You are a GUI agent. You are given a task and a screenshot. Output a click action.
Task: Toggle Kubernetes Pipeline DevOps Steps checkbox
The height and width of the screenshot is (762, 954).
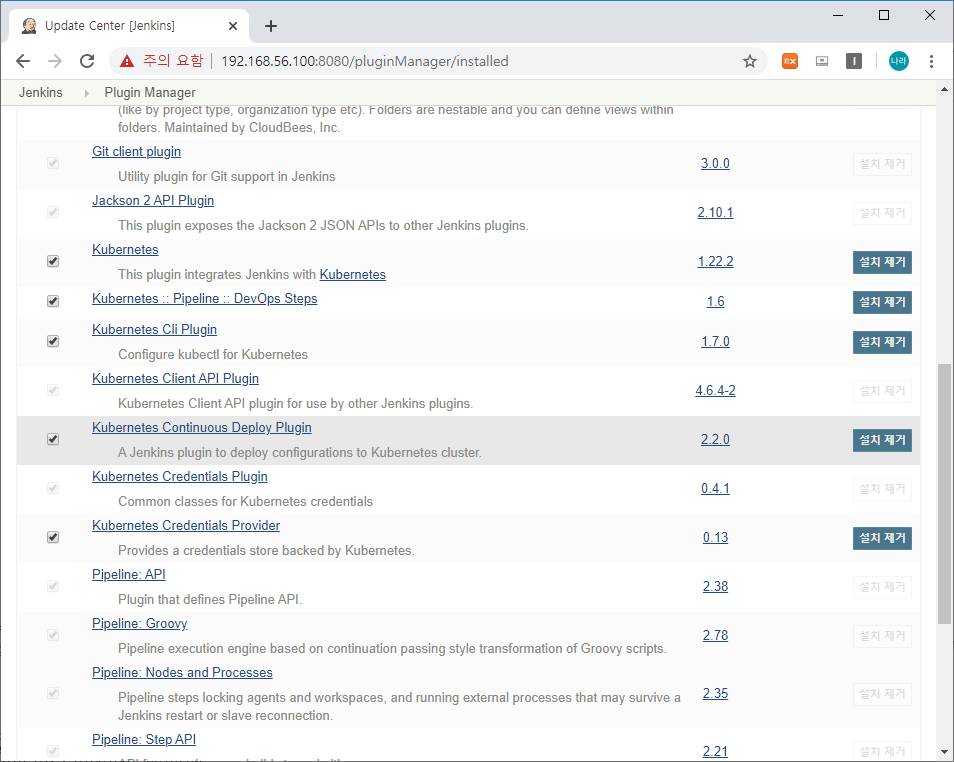point(53,301)
